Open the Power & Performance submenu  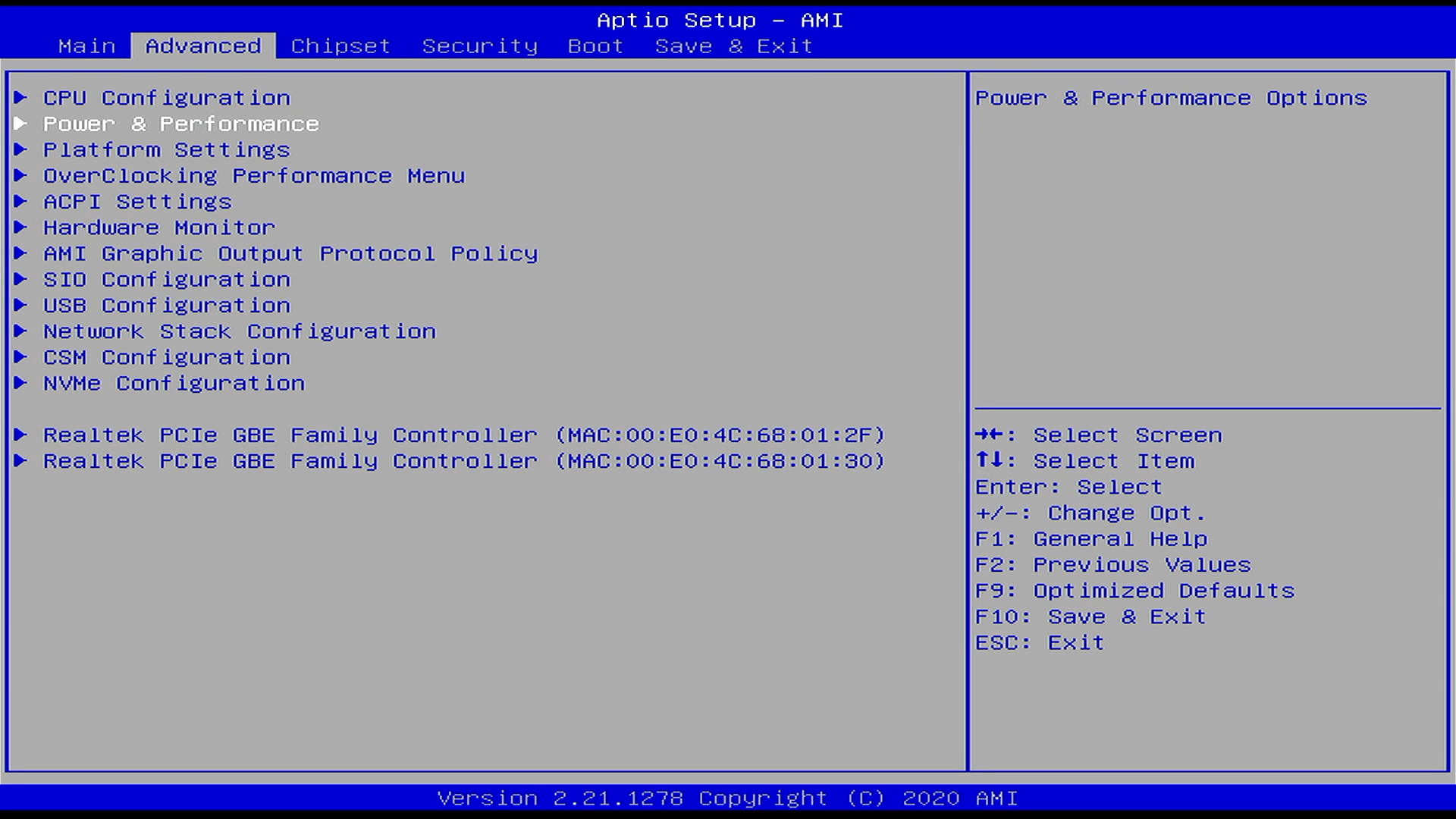[x=180, y=124]
